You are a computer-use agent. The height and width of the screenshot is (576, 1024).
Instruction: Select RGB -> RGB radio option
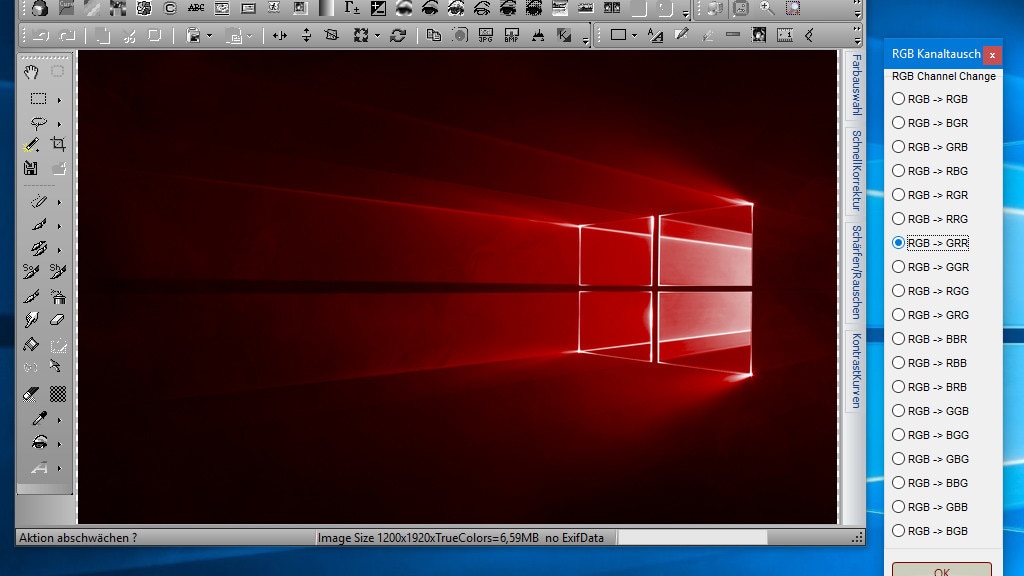(930, 99)
